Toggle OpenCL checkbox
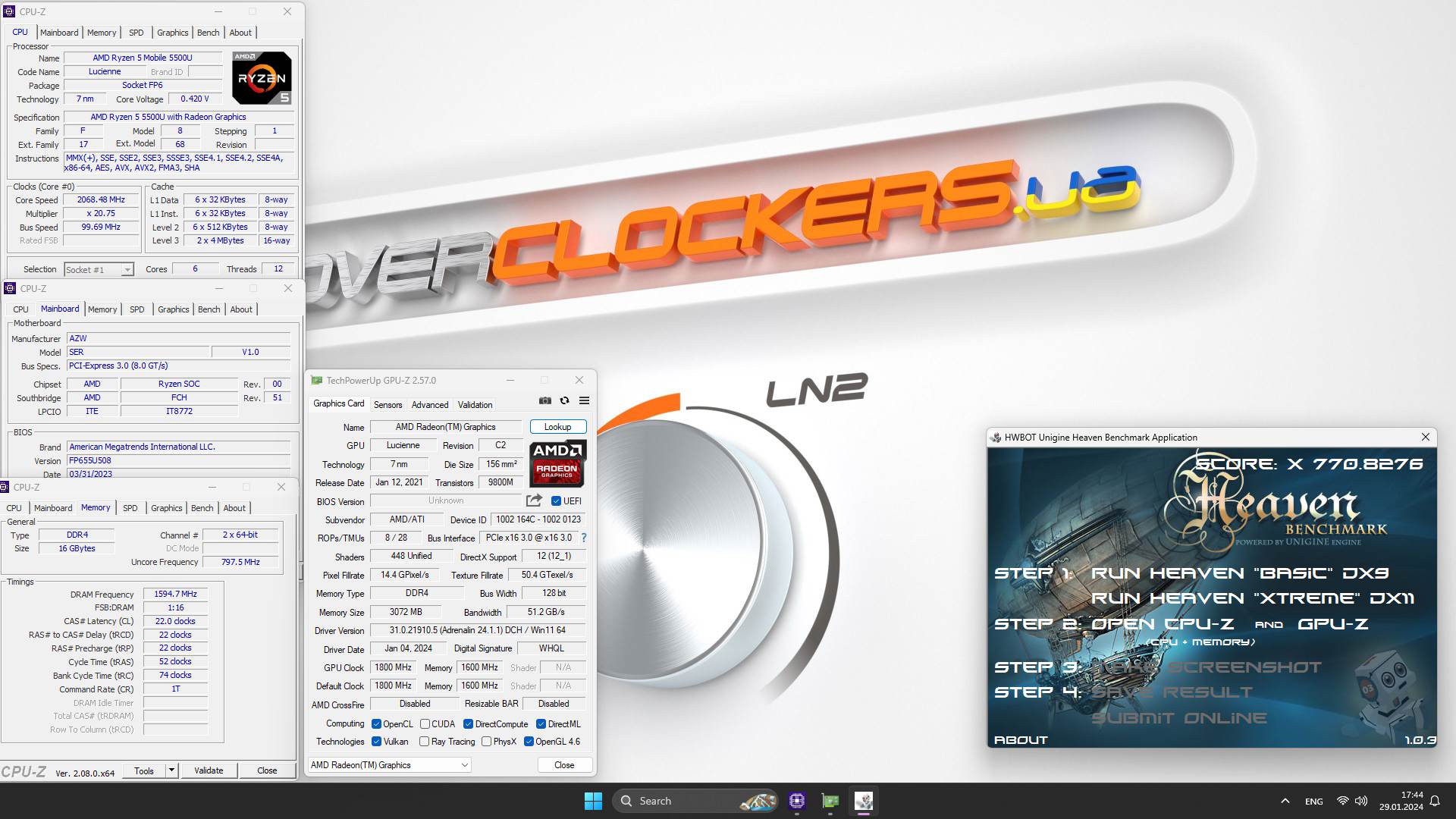Viewport: 1456px width, 819px height. pyautogui.click(x=376, y=724)
